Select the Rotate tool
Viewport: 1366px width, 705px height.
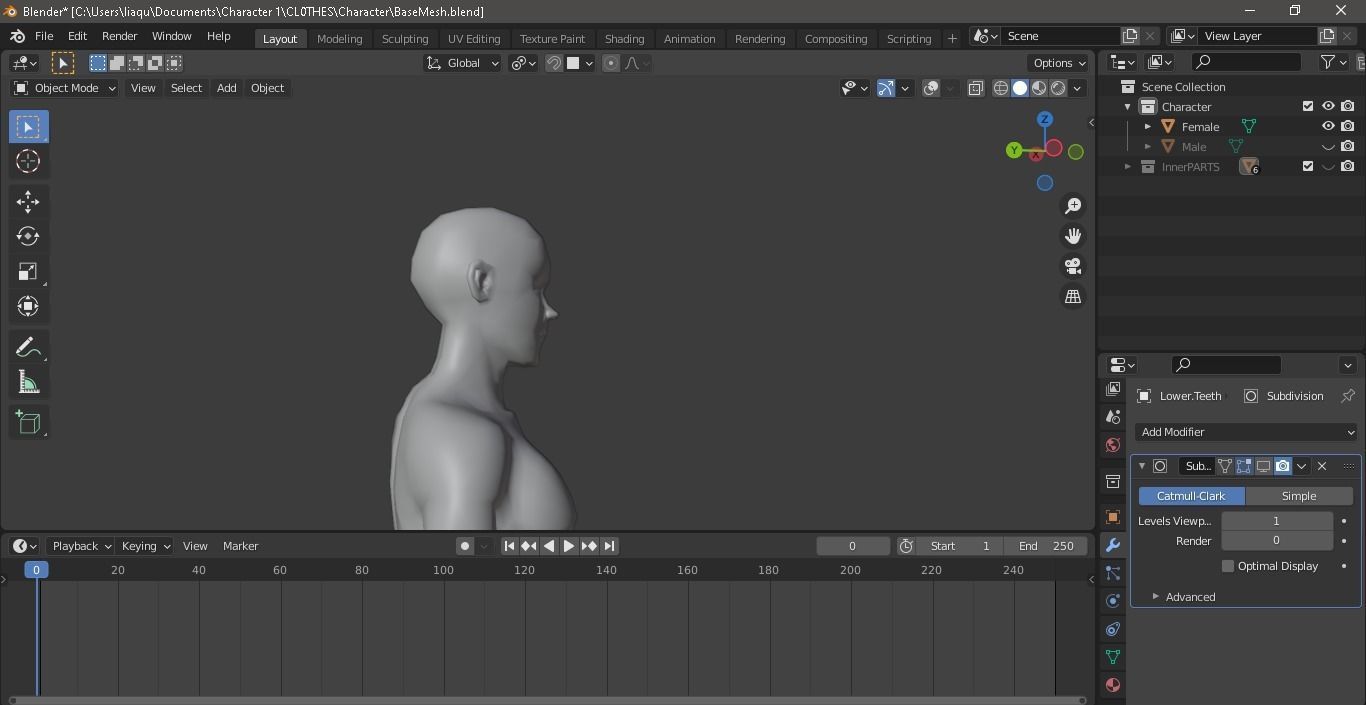[x=28, y=237]
